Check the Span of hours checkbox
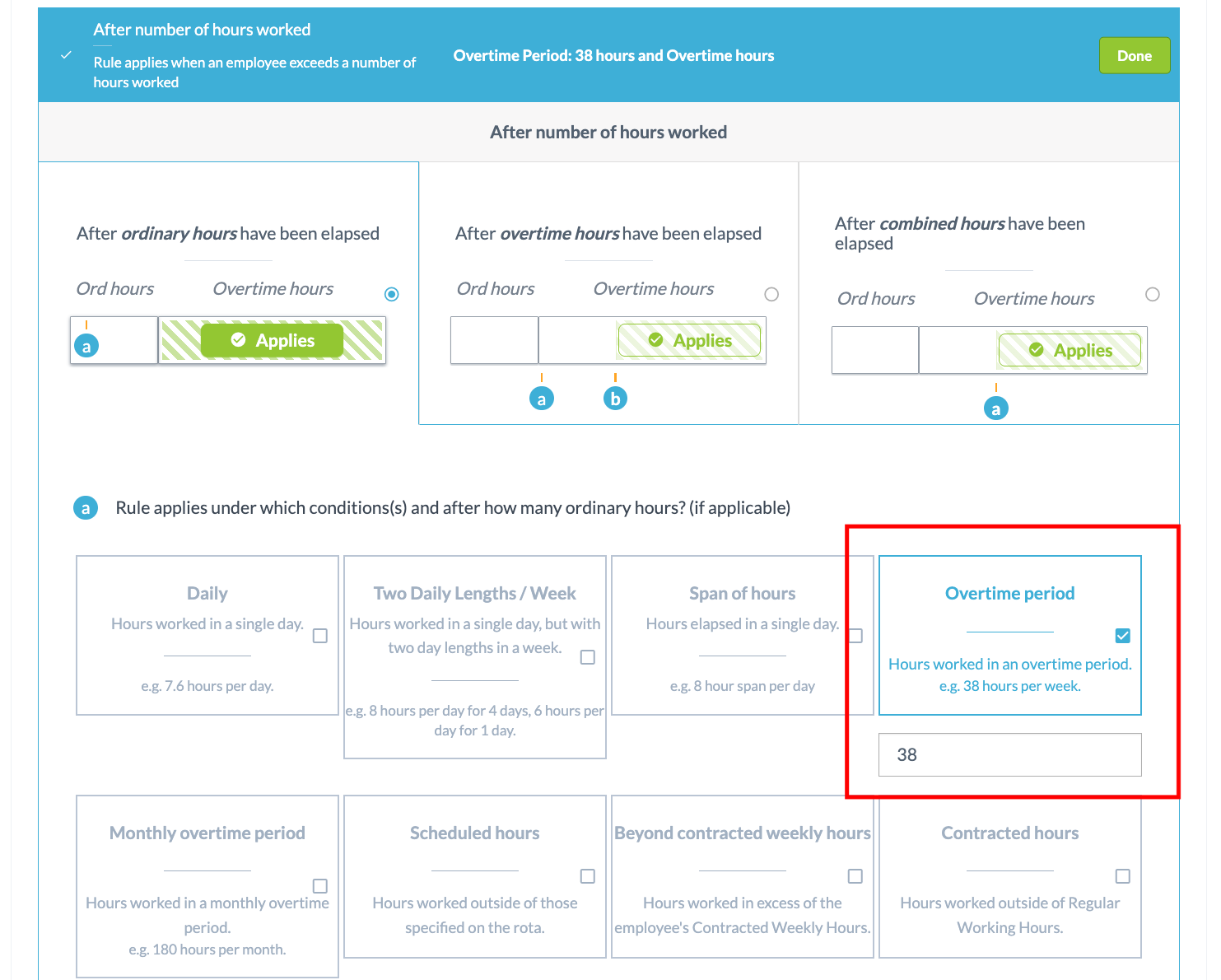 click(855, 636)
